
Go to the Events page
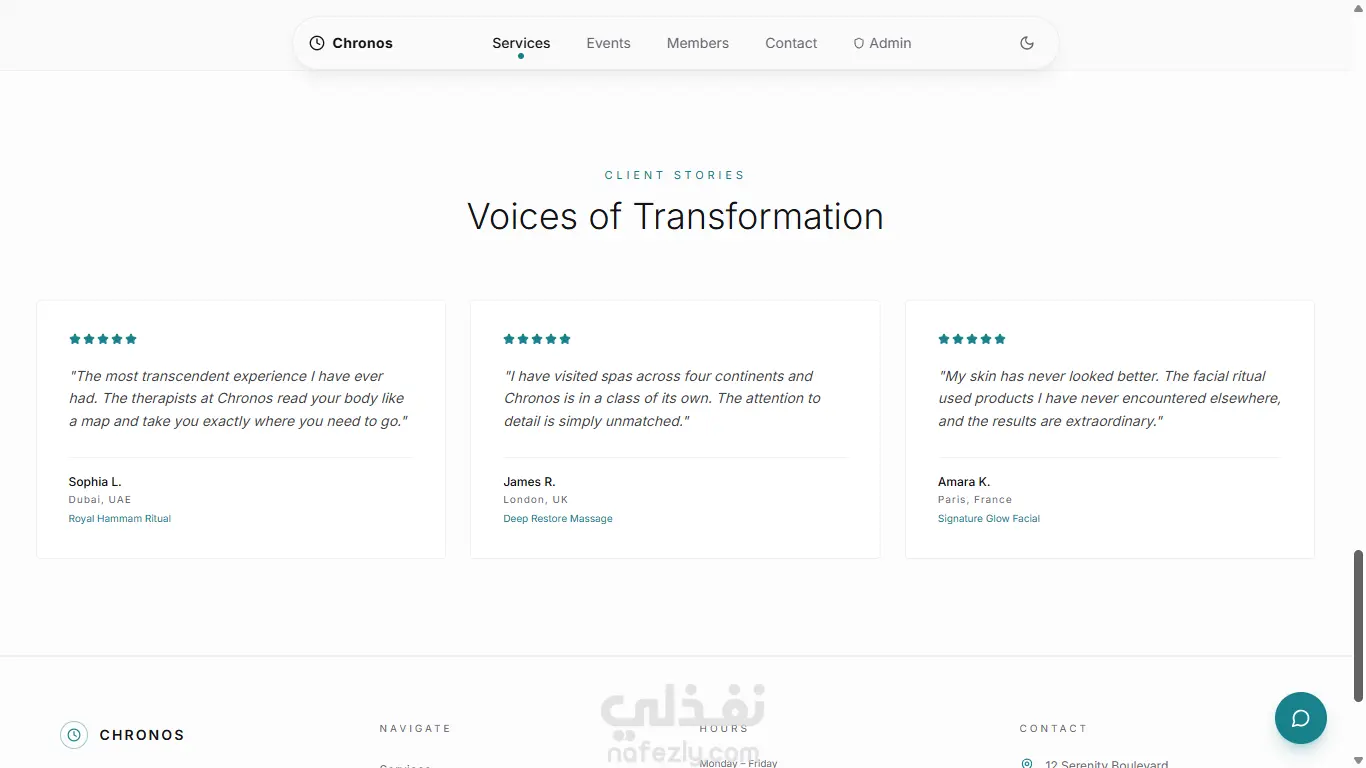point(608,43)
